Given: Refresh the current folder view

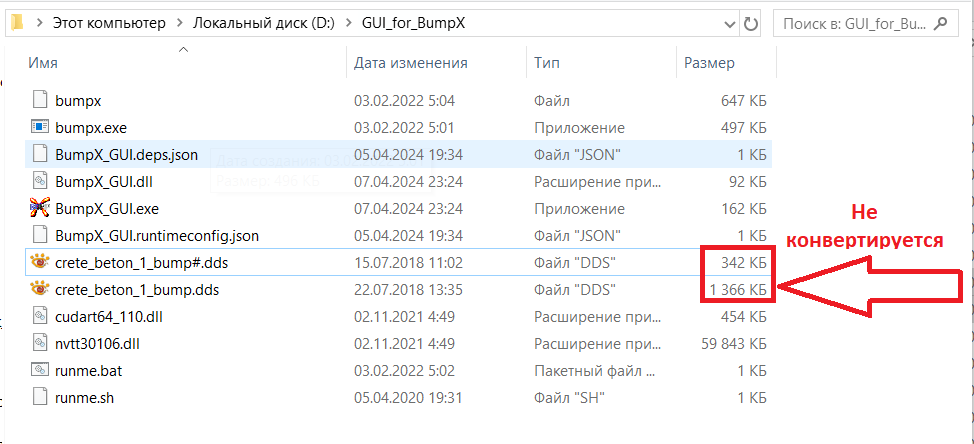Looking at the screenshot, I should [751, 24].
